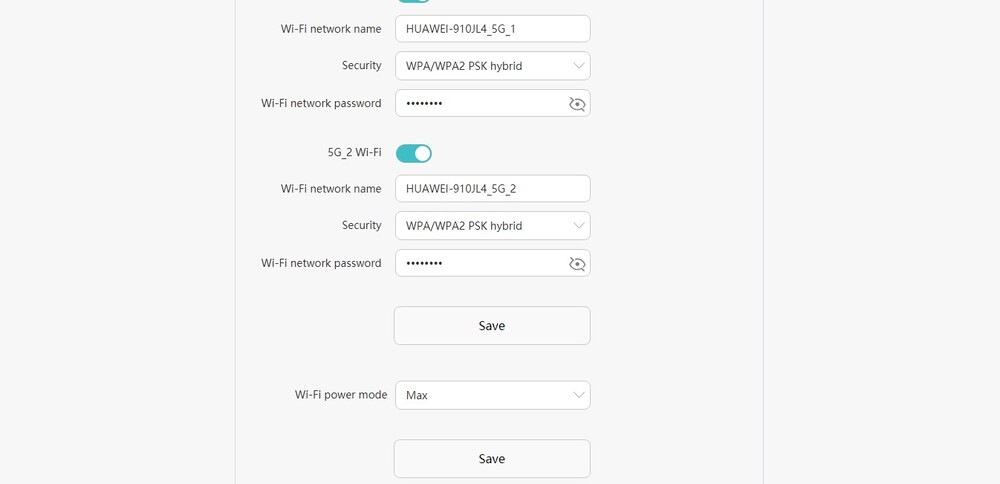The width and height of the screenshot is (1000, 484).
Task: Click chevron arrow of 5G_1 Security field
Action: 578,65
